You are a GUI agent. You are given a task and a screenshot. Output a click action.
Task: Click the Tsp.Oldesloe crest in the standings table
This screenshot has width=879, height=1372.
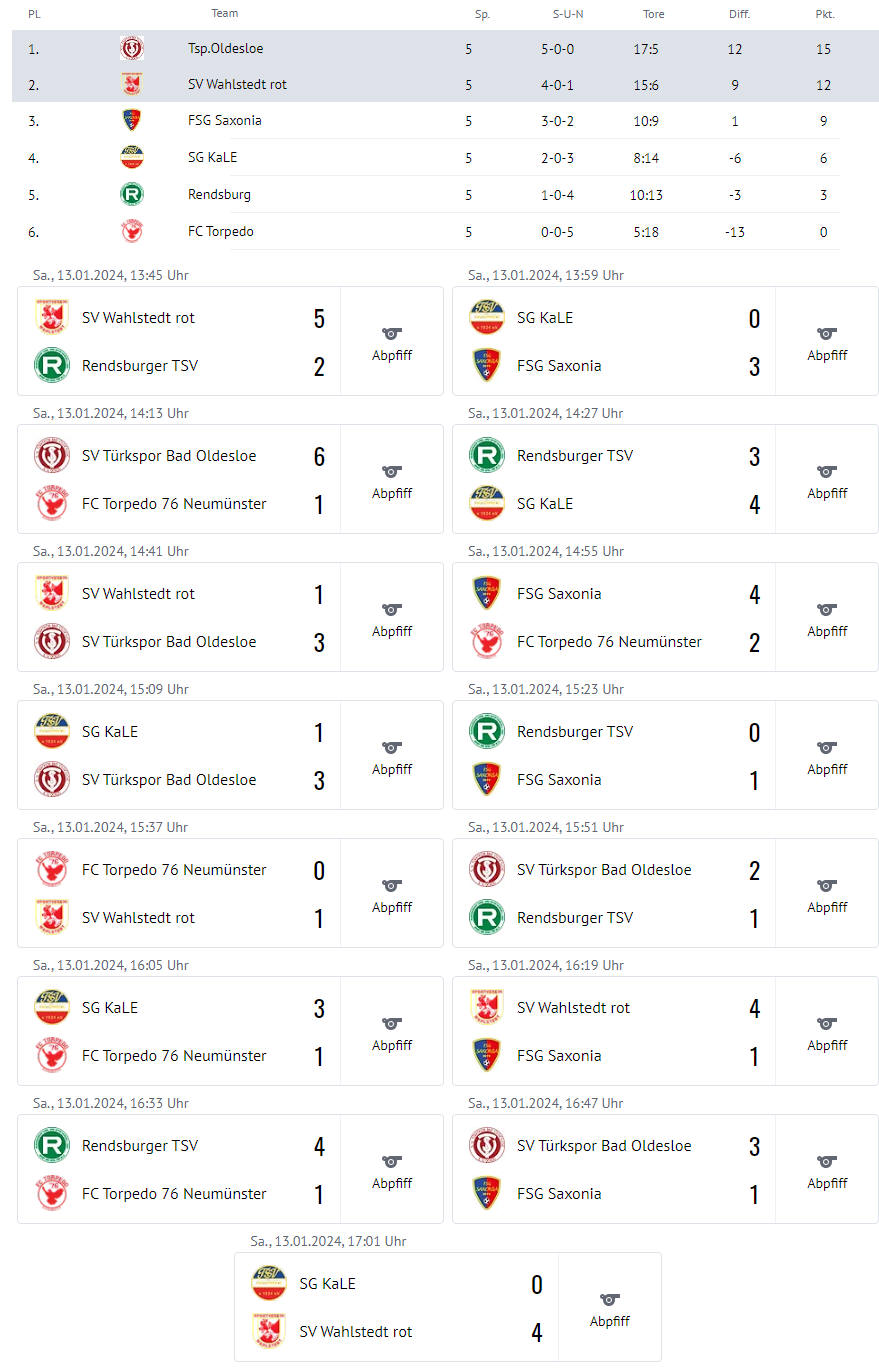(x=131, y=48)
